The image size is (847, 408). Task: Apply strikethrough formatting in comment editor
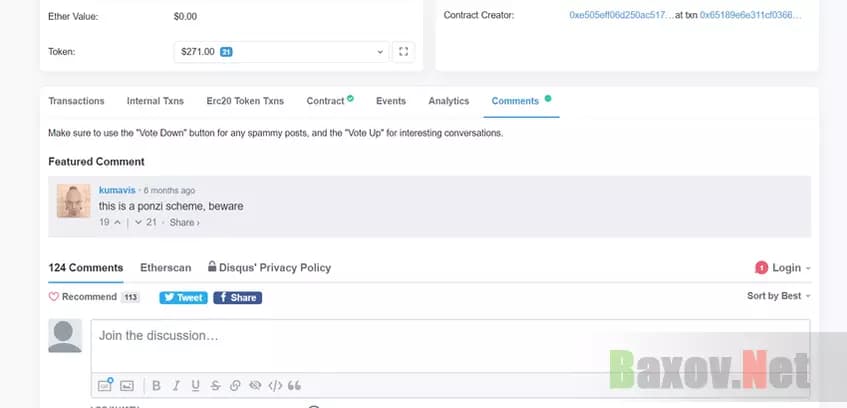pos(215,385)
